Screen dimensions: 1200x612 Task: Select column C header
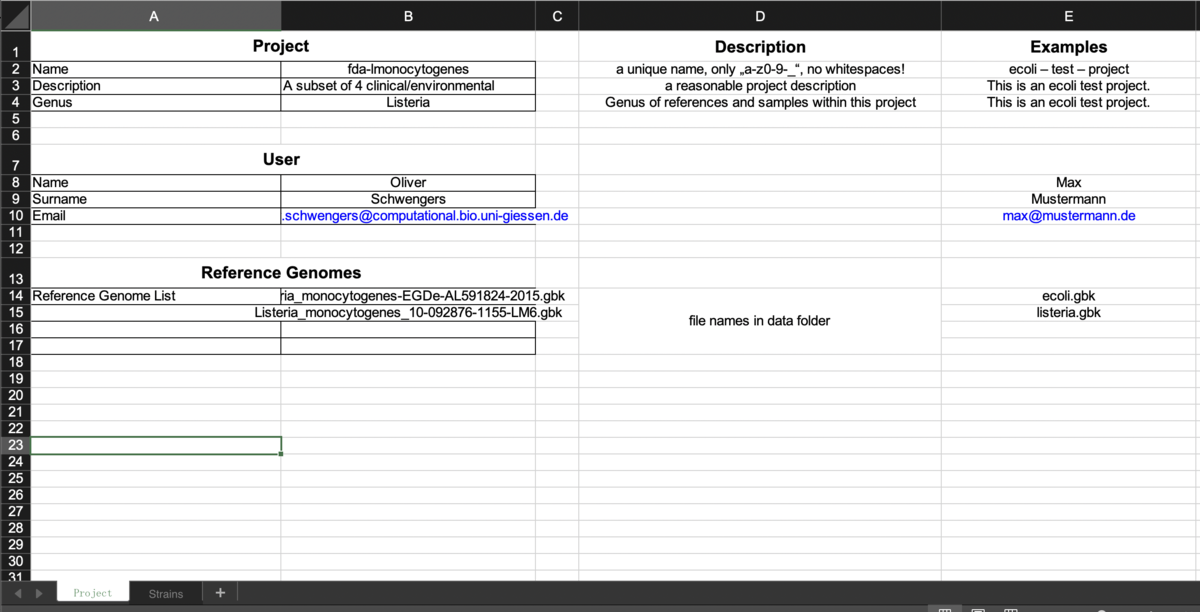coord(557,15)
